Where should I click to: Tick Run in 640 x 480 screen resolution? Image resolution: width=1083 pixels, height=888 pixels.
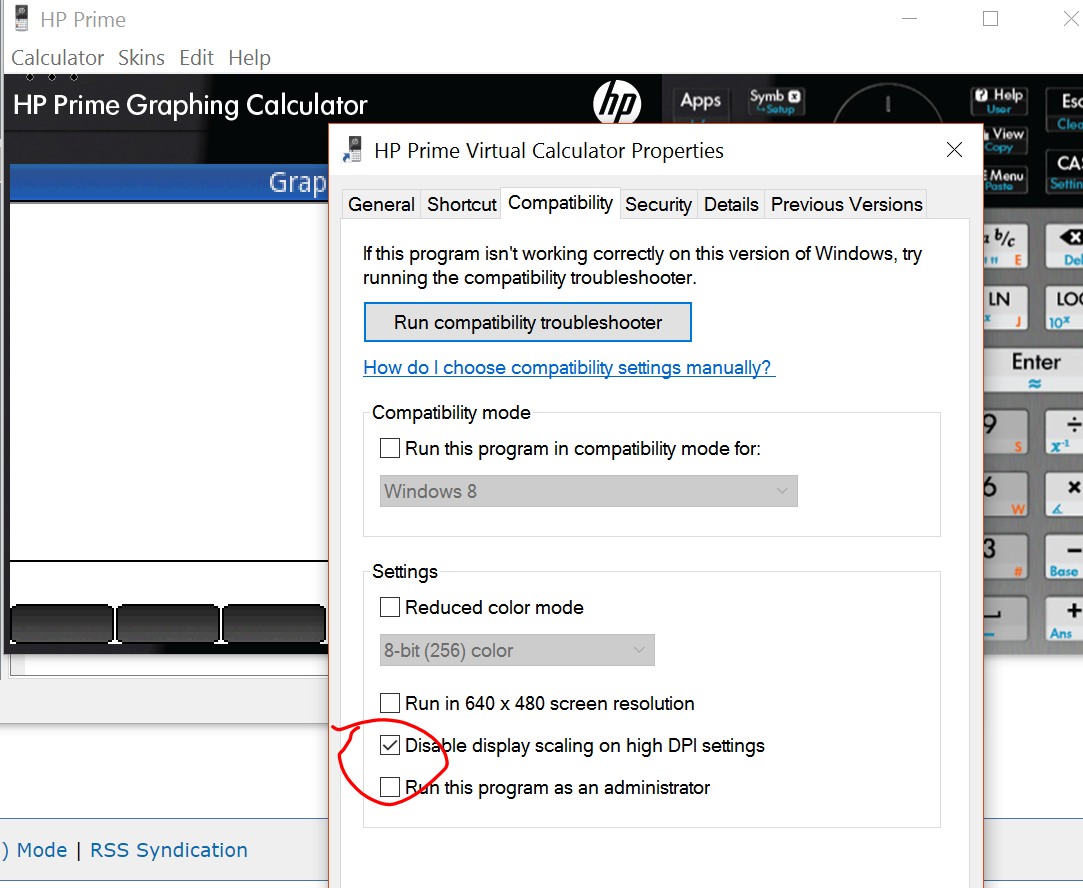click(x=390, y=703)
